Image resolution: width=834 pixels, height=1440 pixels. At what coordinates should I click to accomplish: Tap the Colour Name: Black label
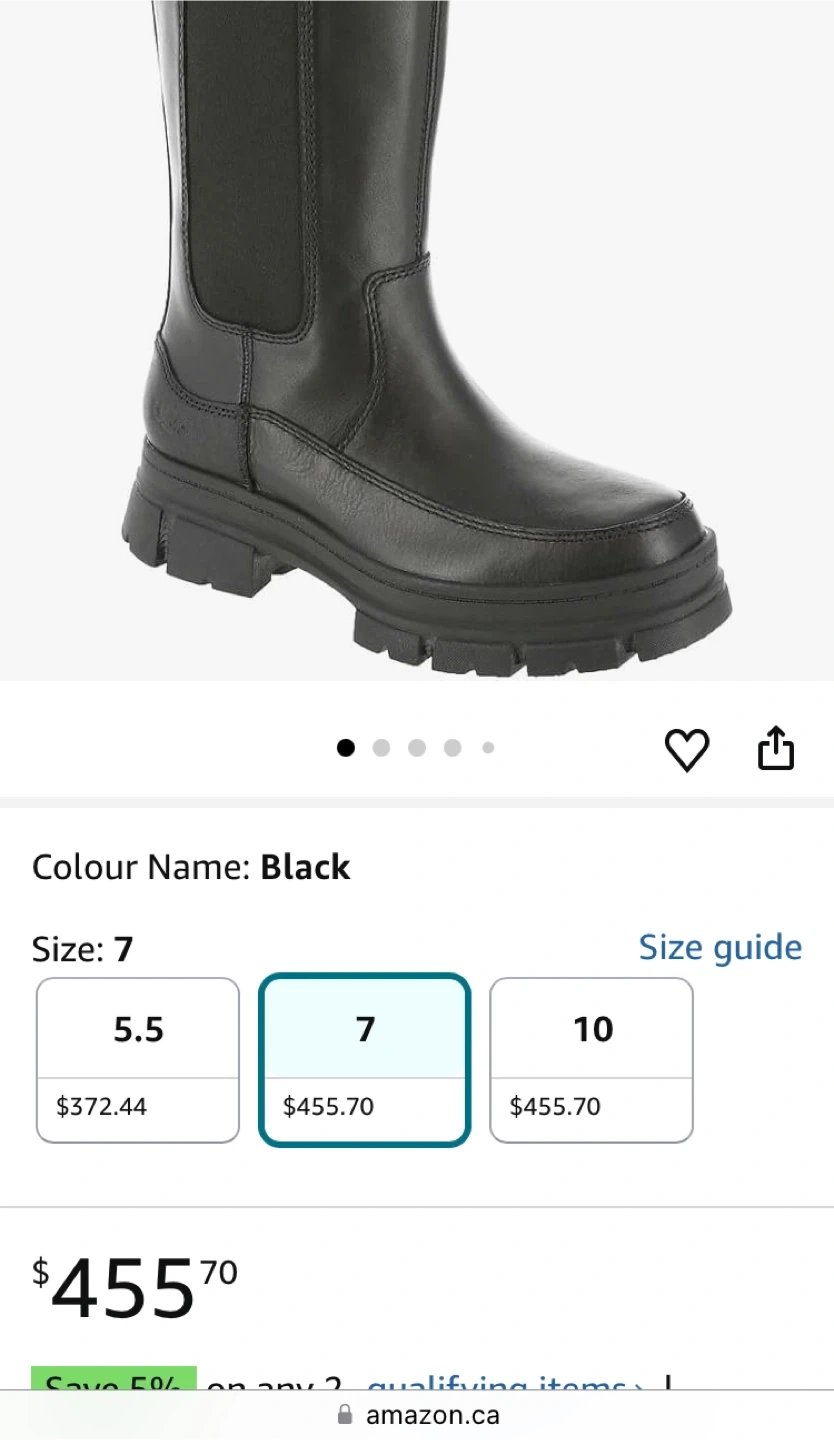click(x=191, y=867)
